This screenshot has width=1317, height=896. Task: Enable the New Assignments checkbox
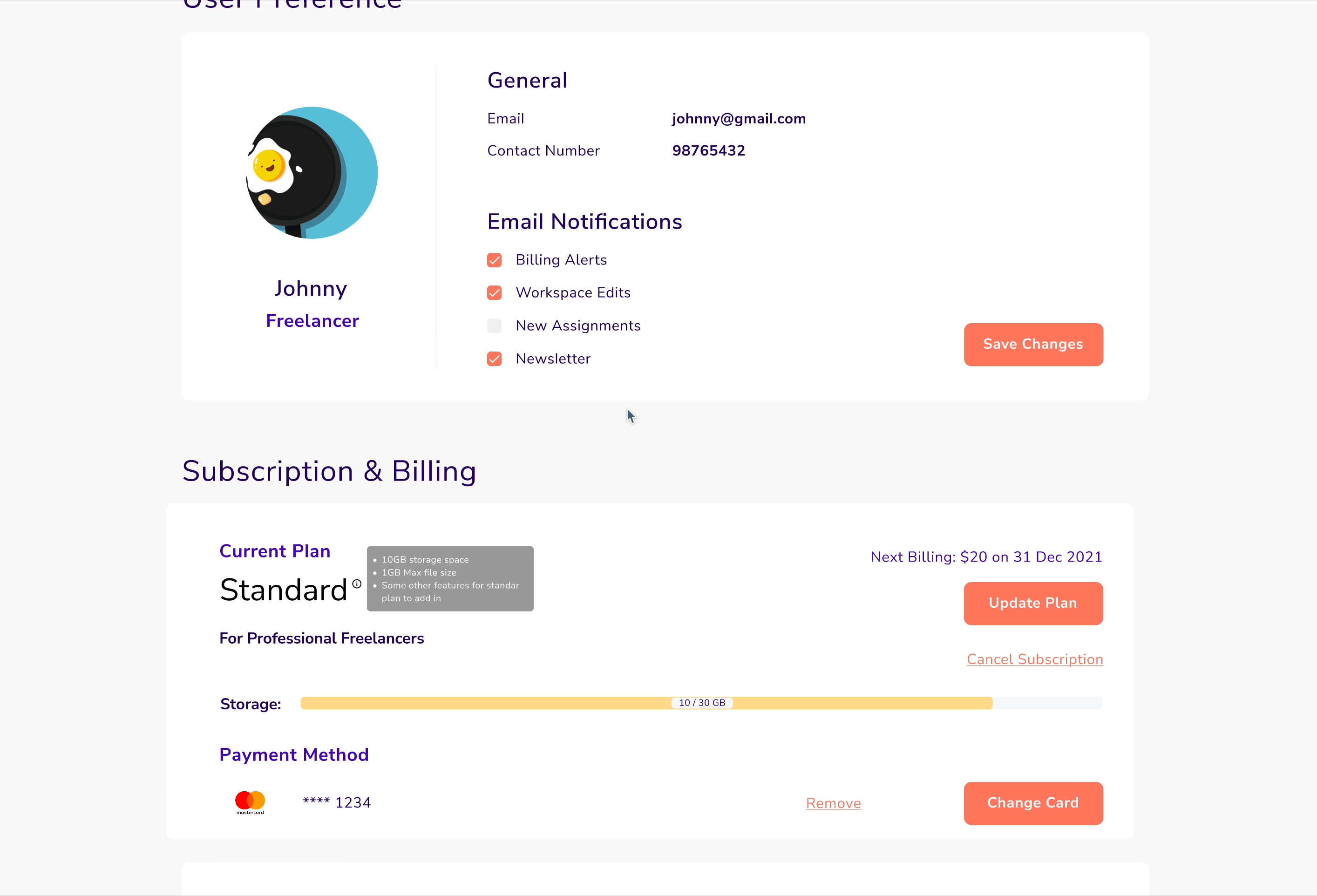click(x=494, y=326)
